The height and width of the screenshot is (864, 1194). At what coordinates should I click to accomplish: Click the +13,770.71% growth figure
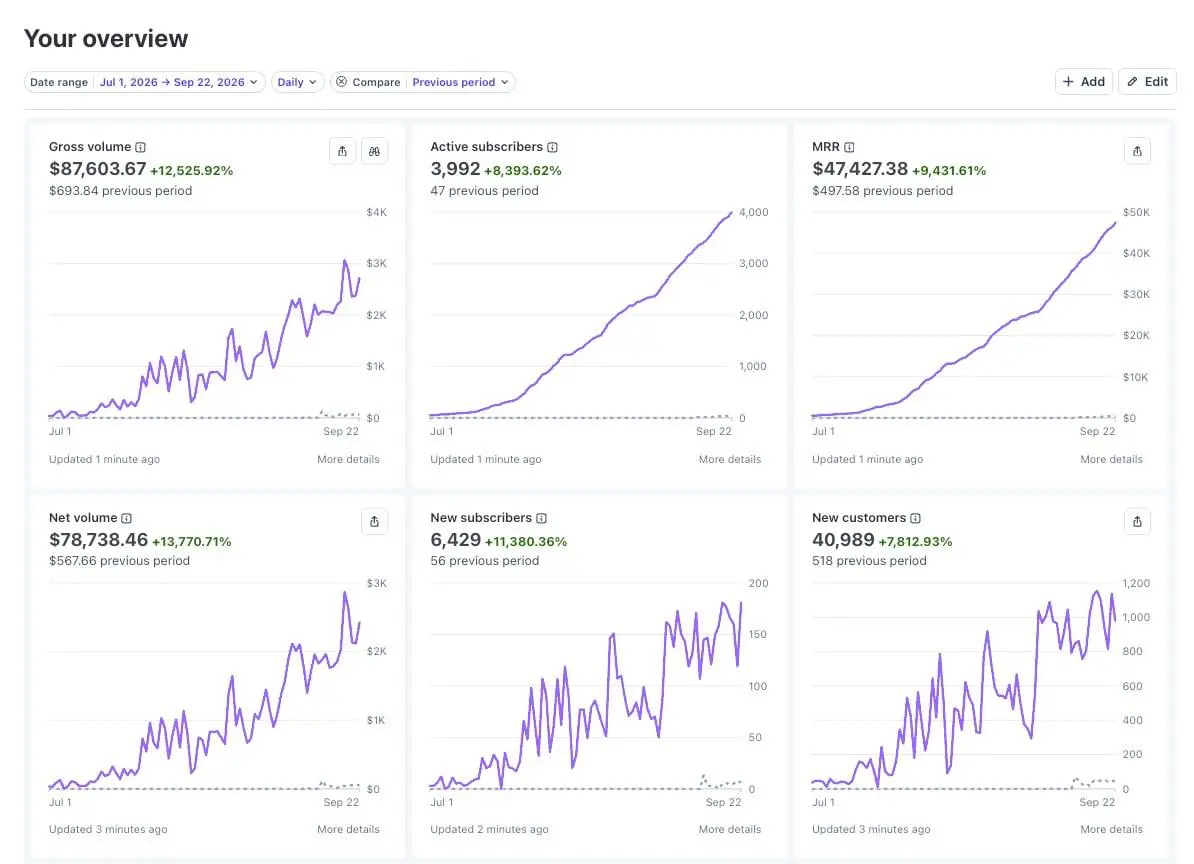[192, 541]
